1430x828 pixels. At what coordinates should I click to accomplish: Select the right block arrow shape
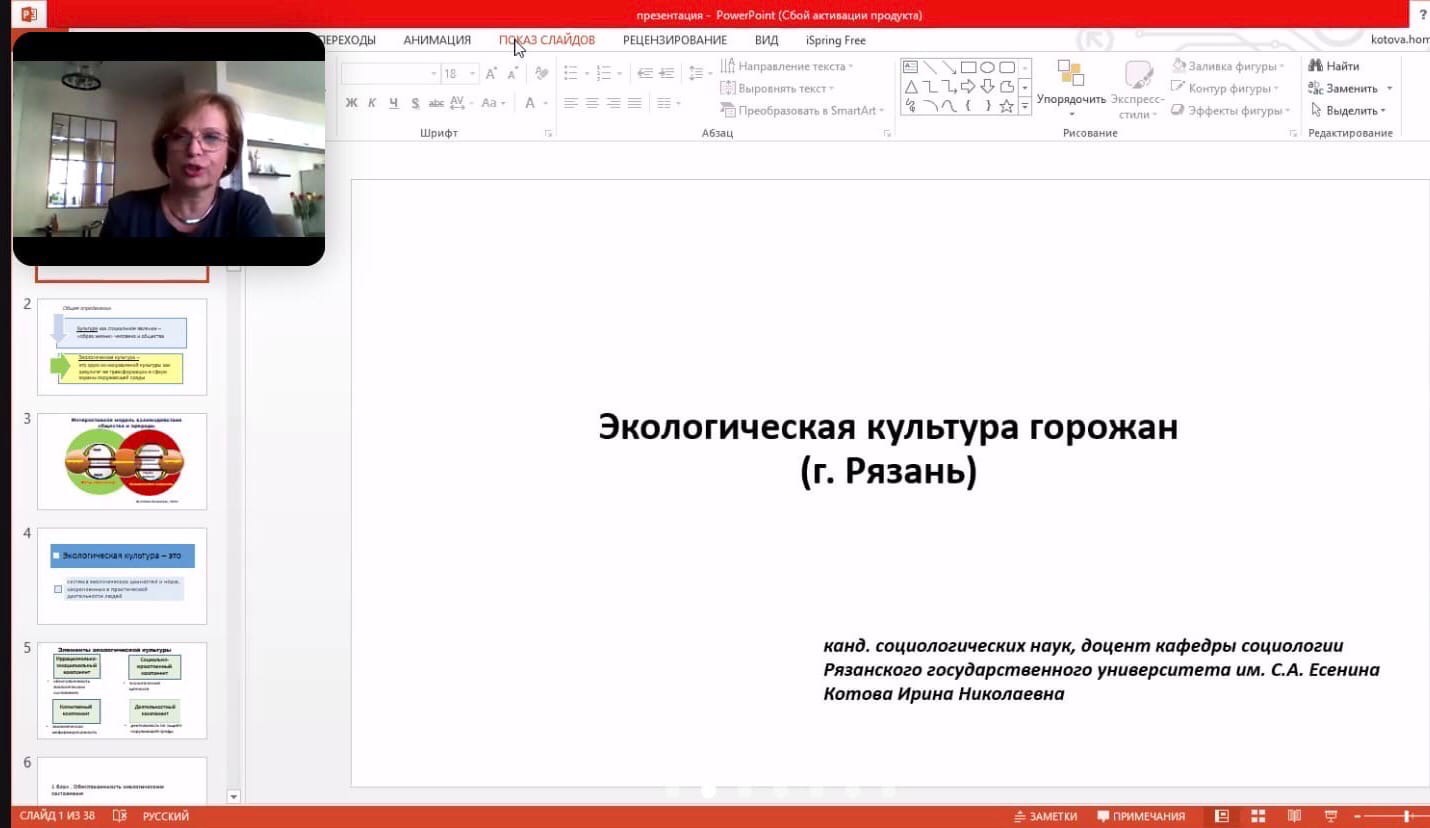(968, 86)
